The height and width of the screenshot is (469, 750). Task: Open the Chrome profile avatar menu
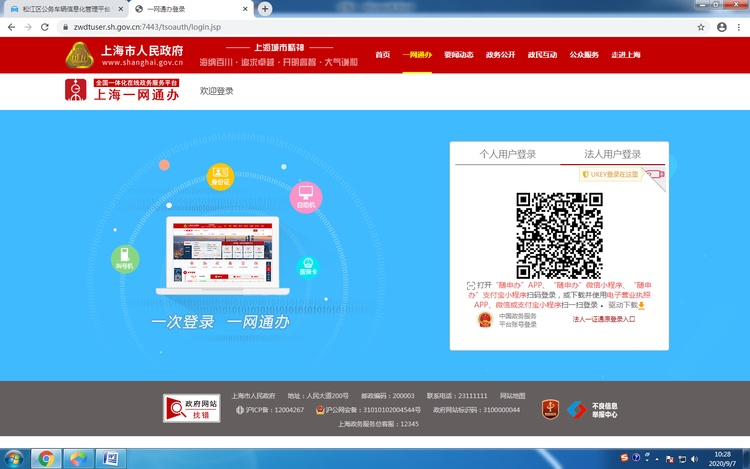point(722,27)
